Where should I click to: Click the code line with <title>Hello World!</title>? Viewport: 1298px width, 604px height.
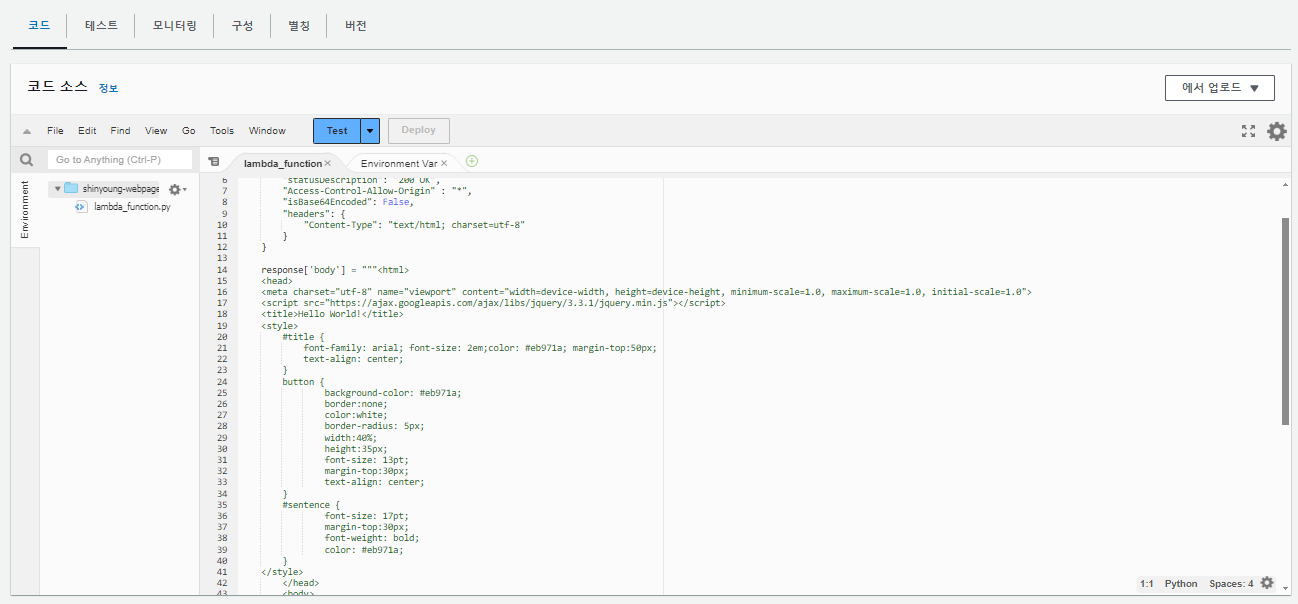[332, 314]
